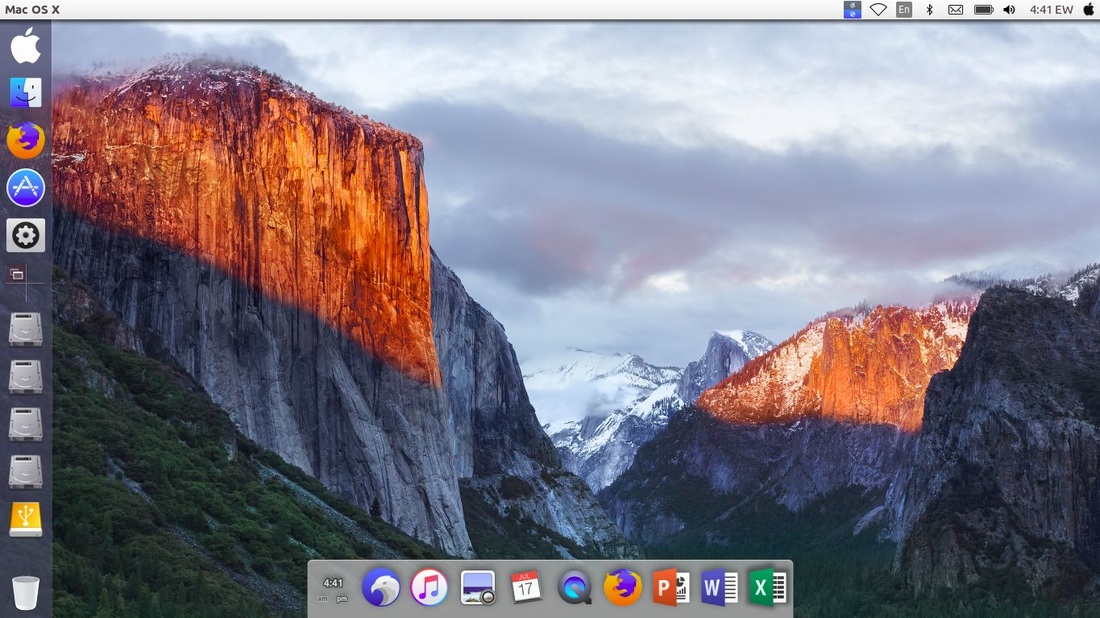The width and height of the screenshot is (1100, 618).
Task: Mute audio via the volume icon
Action: (x=1009, y=9)
